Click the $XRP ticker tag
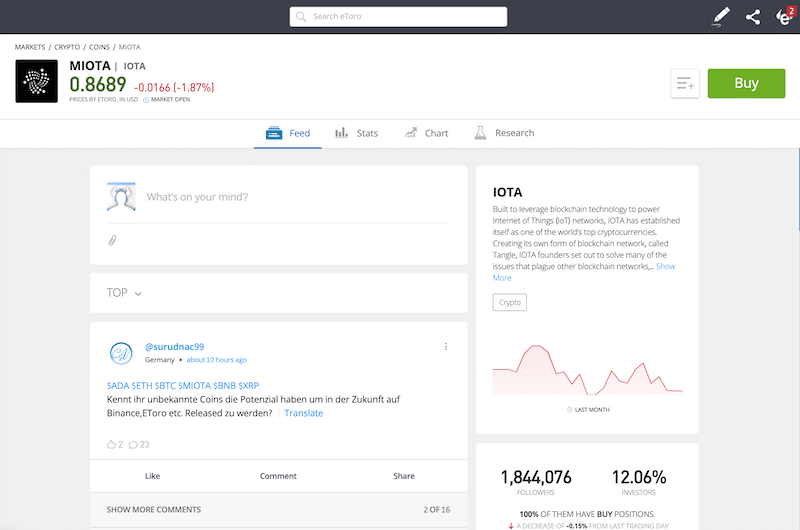Viewport: 800px width, 530px height. pos(248,386)
